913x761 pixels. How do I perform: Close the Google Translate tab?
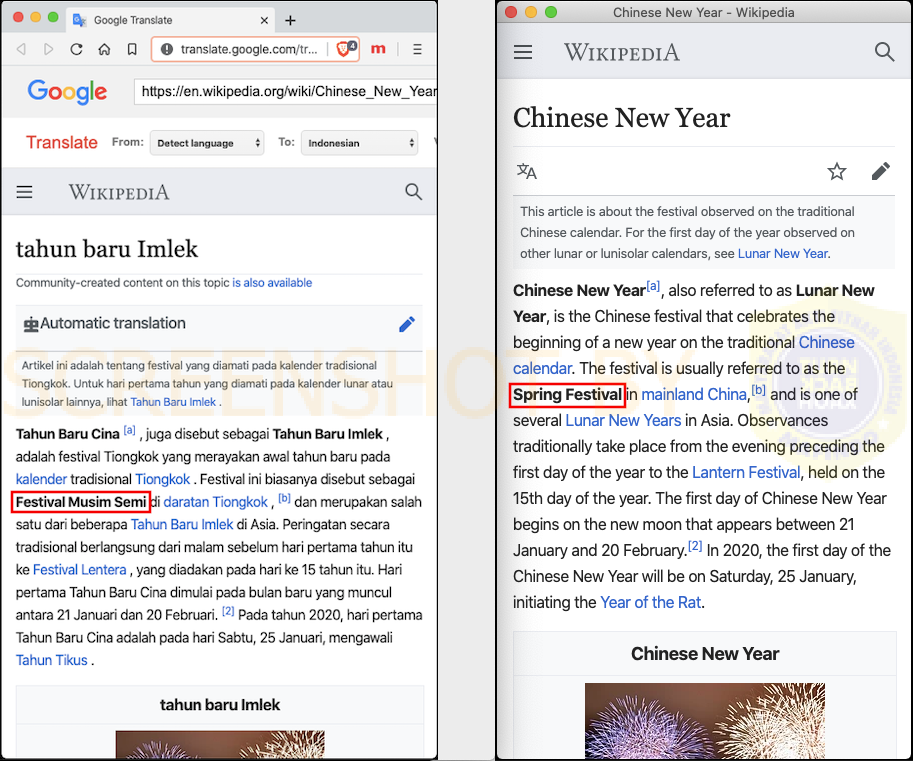(x=264, y=20)
